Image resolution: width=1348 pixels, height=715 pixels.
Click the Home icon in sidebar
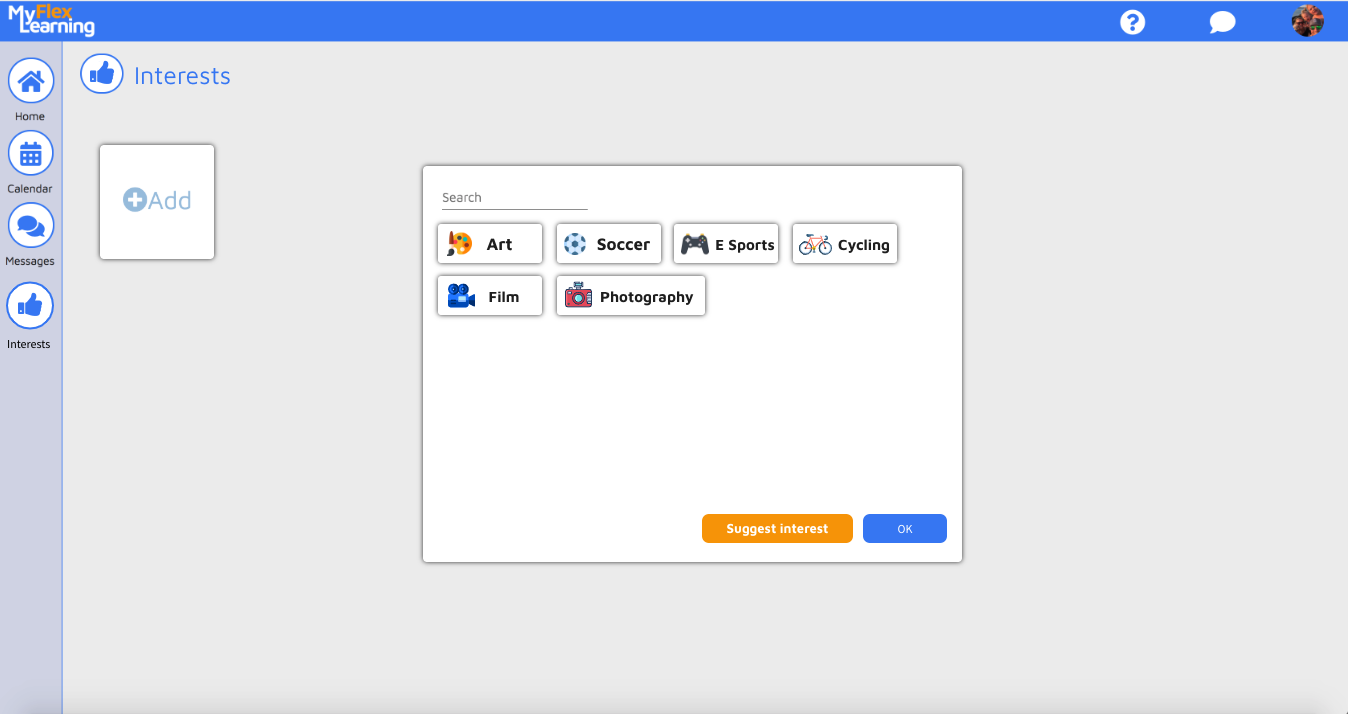[x=30, y=81]
